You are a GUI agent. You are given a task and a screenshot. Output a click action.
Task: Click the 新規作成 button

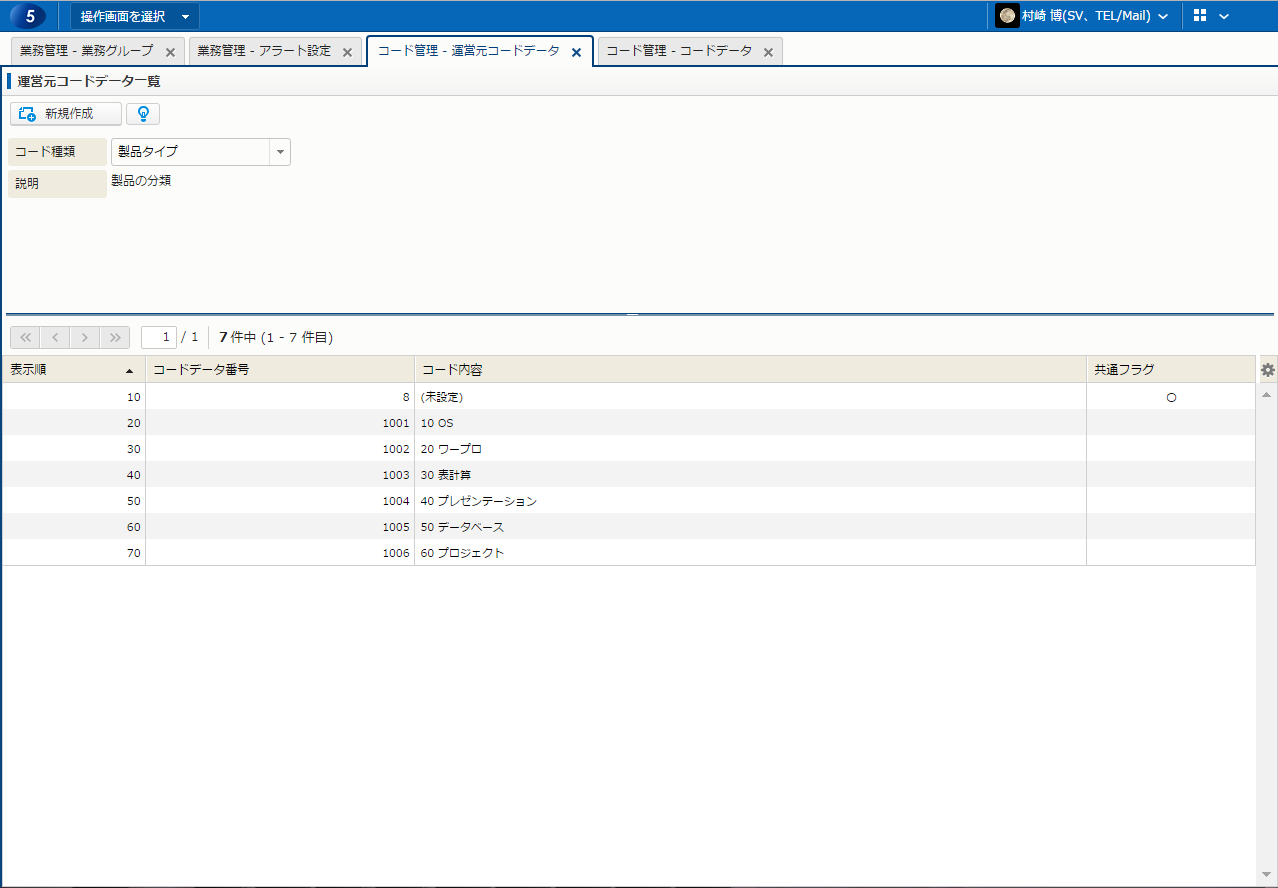pyautogui.click(x=66, y=114)
